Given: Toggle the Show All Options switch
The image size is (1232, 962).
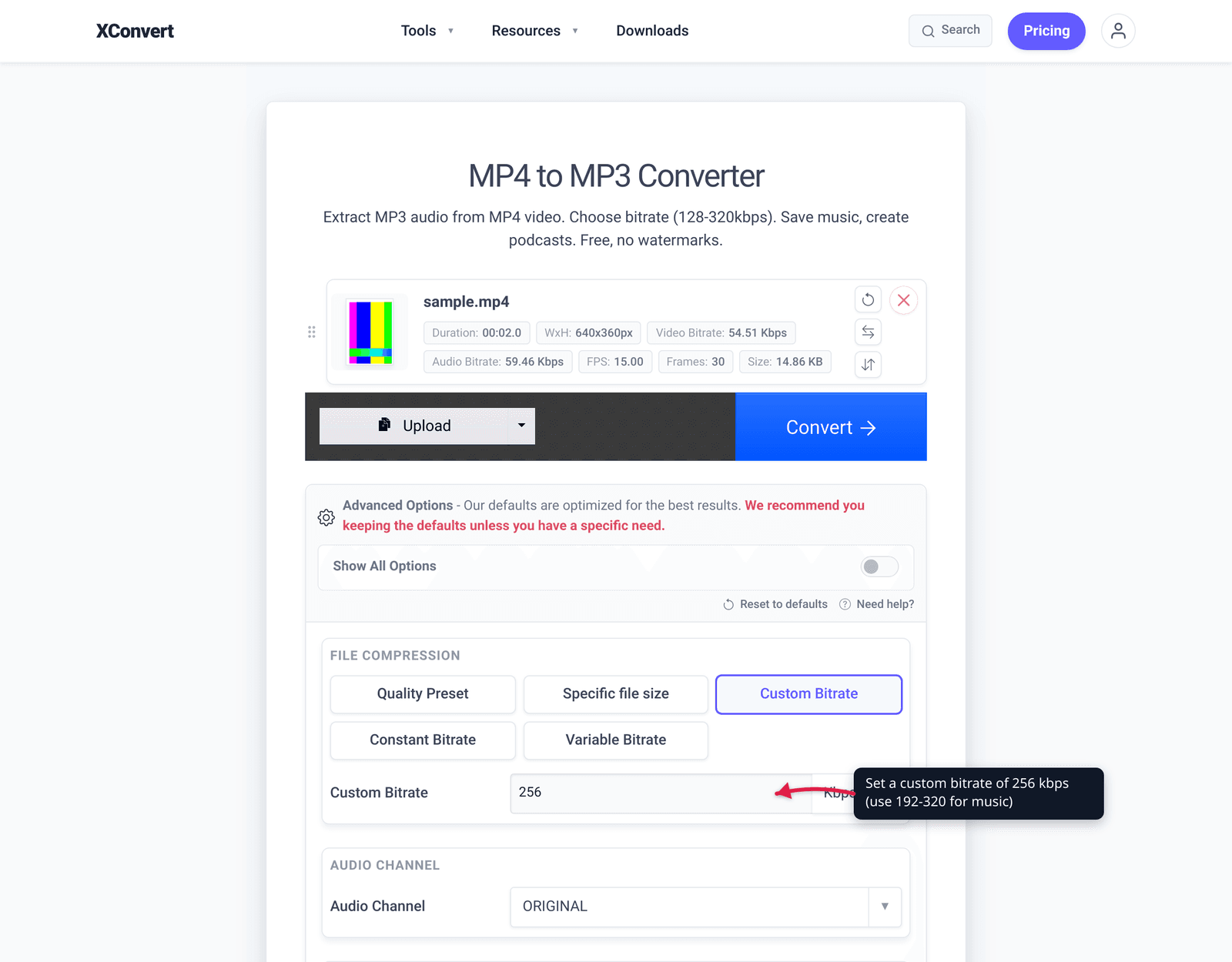Looking at the screenshot, I should tap(879, 566).
